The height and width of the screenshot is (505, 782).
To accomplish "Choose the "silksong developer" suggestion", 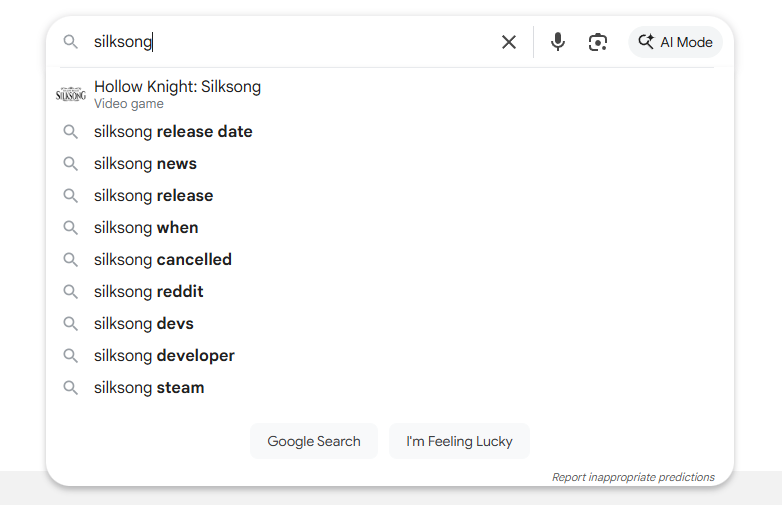I will (x=164, y=356).
